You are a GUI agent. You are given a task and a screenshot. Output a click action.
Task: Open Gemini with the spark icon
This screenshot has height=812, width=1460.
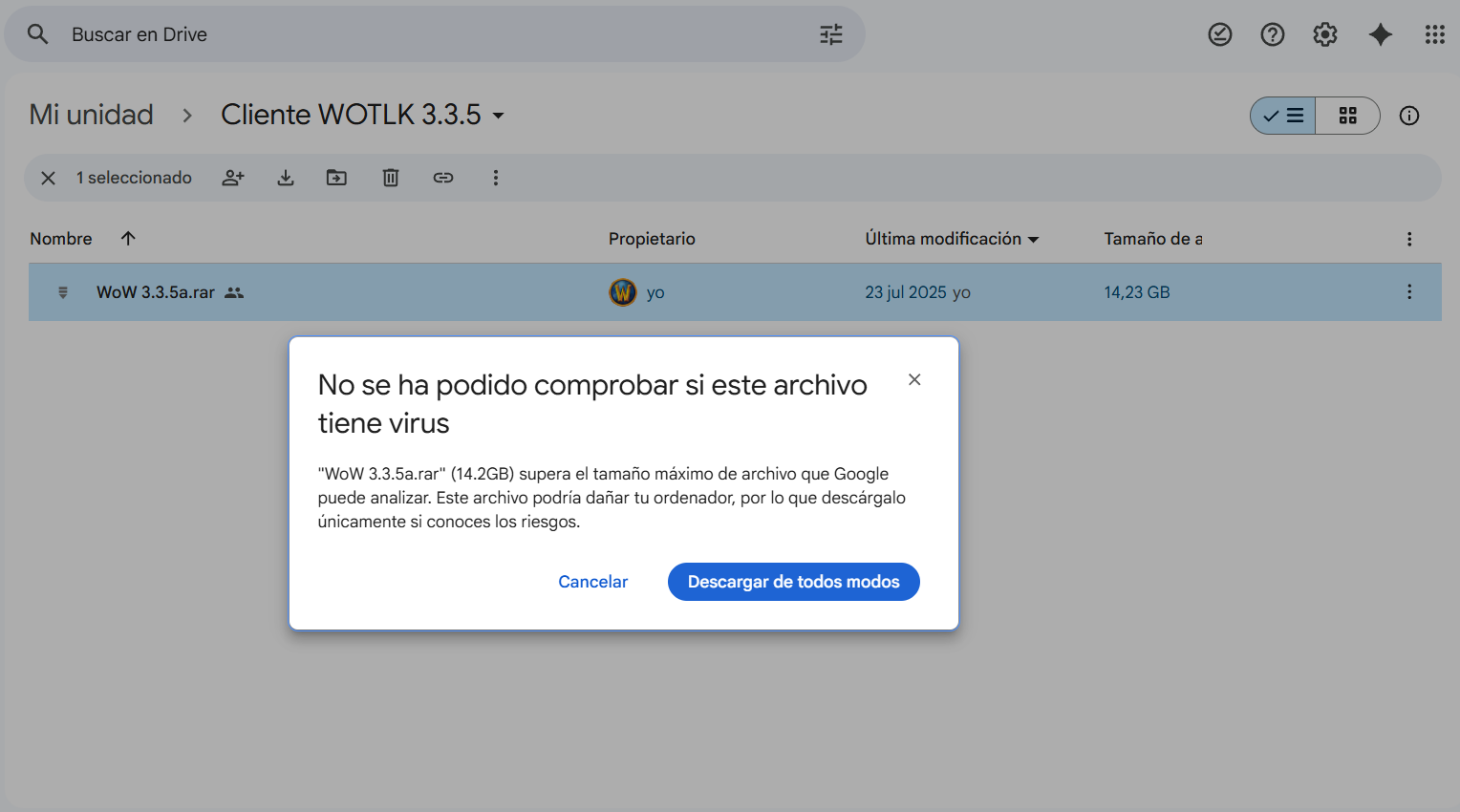1381,34
